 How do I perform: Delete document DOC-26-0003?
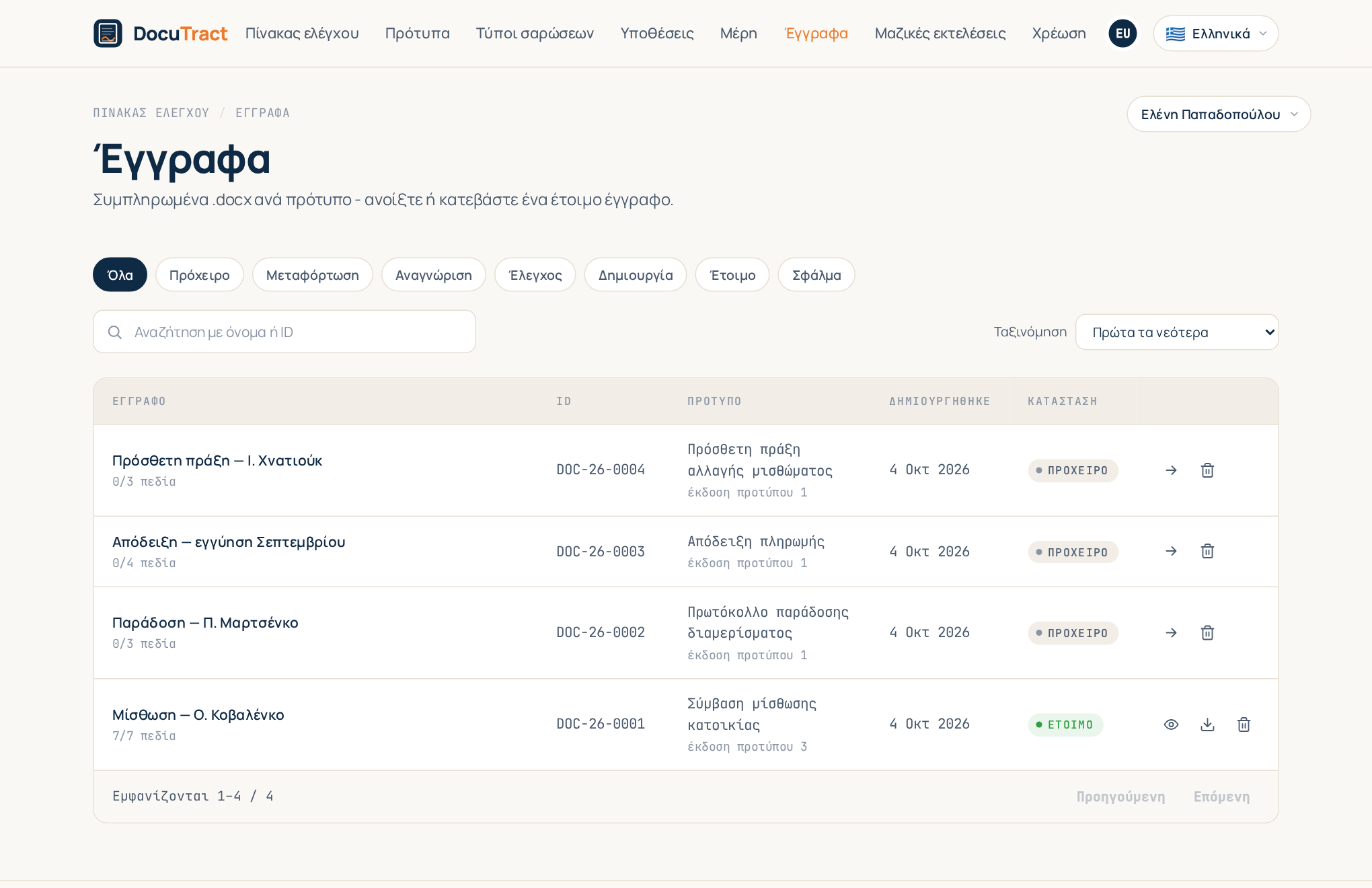click(x=1207, y=552)
